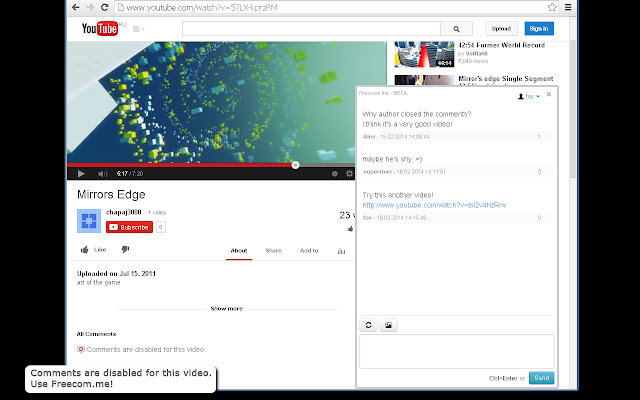Open the 42:54 Former World Record title
The height and width of the screenshot is (400, 640).
tap(502, 45)
